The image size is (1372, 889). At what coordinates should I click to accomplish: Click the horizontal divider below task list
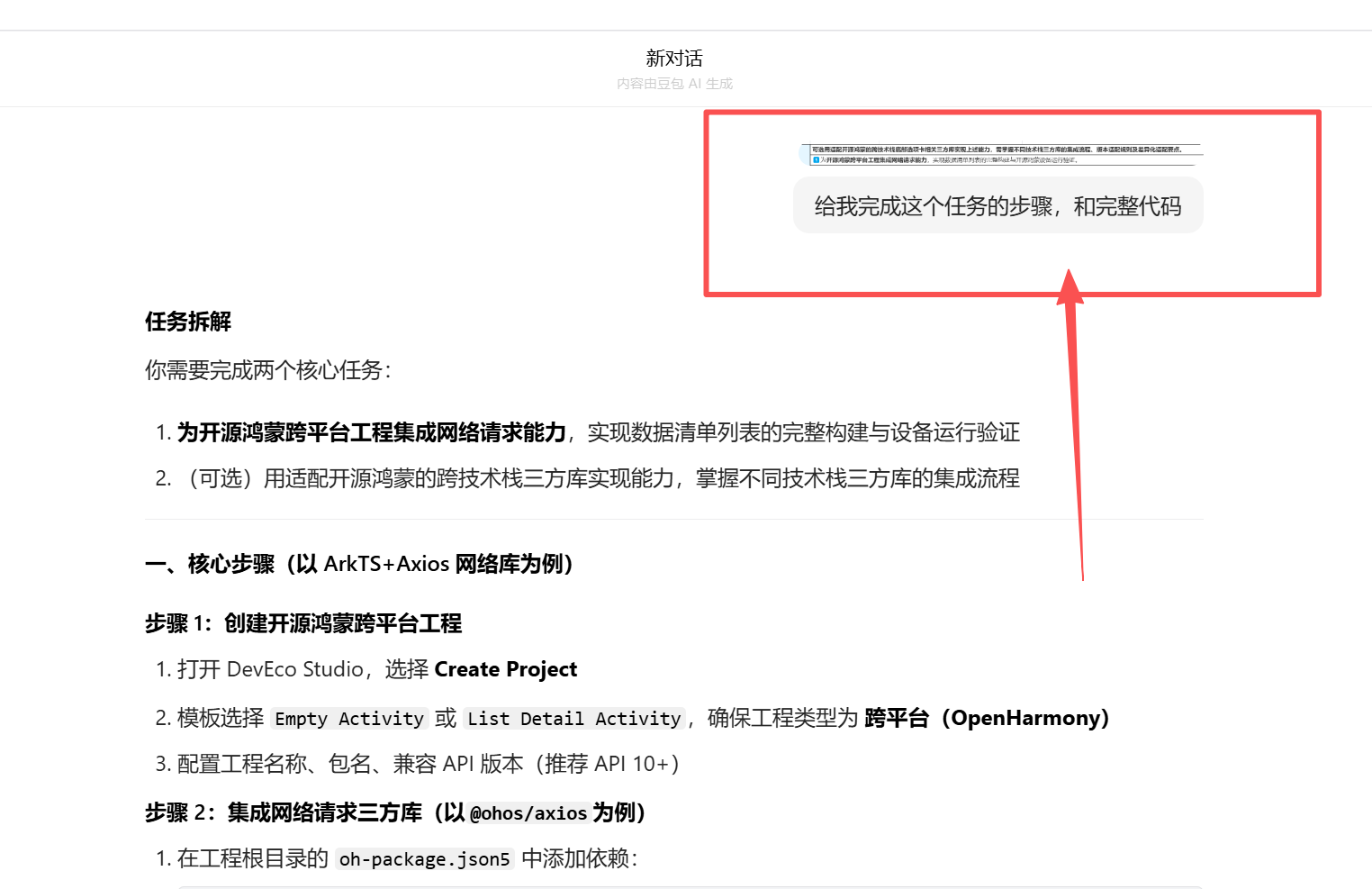click(673, 520)
